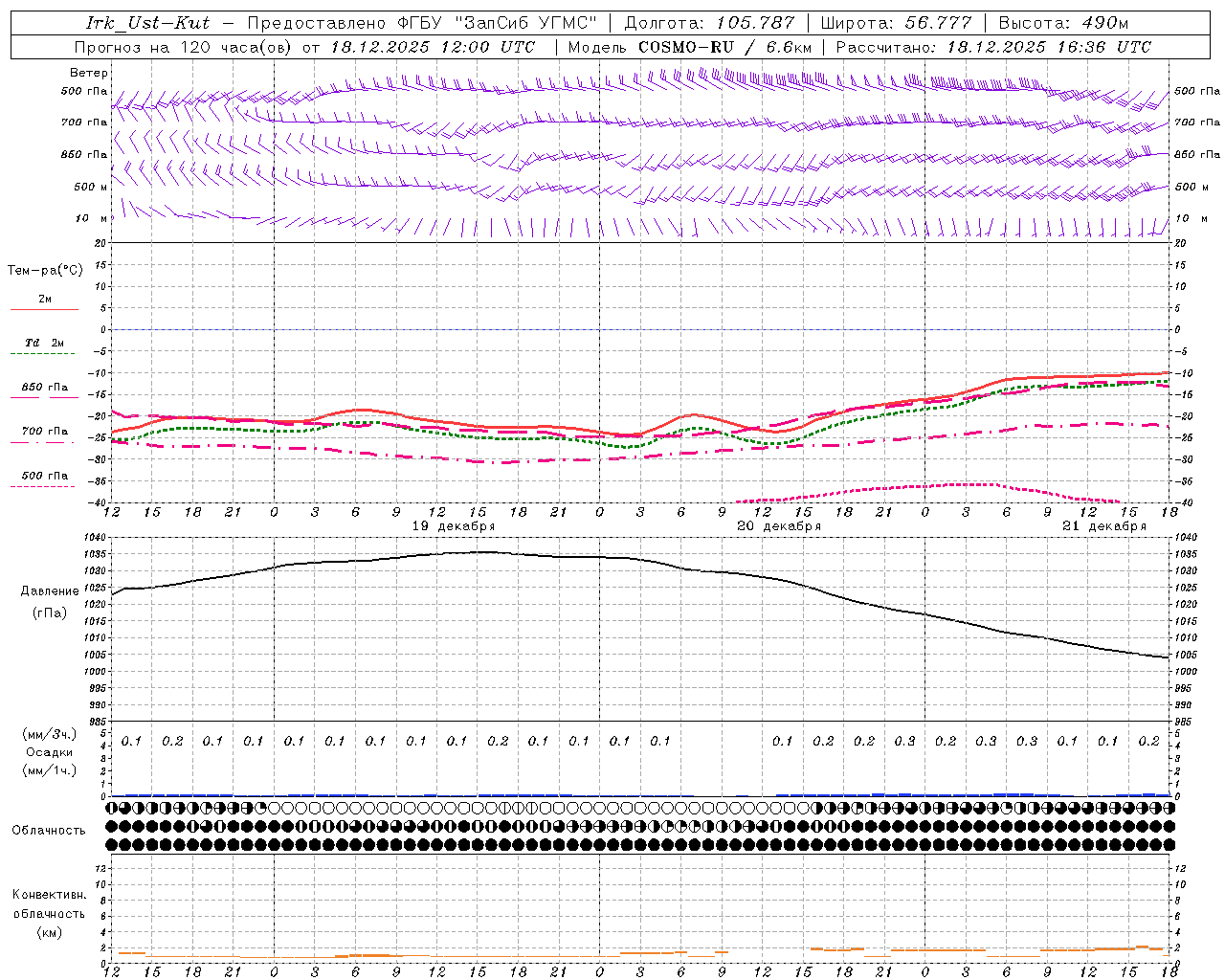Click the dash-dot pink line sample under the 700 гПа legend
Viewport: 1225px width, 980px height.
click(44, 442)
